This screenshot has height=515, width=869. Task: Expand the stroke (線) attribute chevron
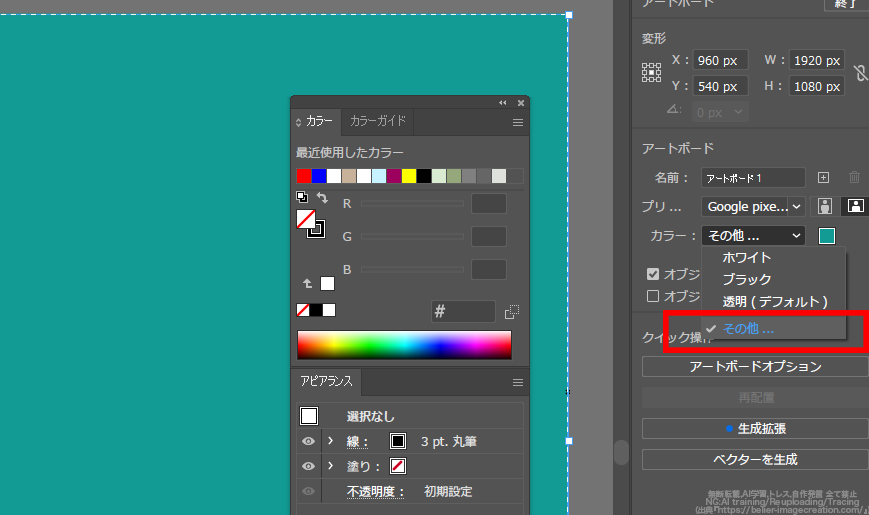click(x=330, y=441)
